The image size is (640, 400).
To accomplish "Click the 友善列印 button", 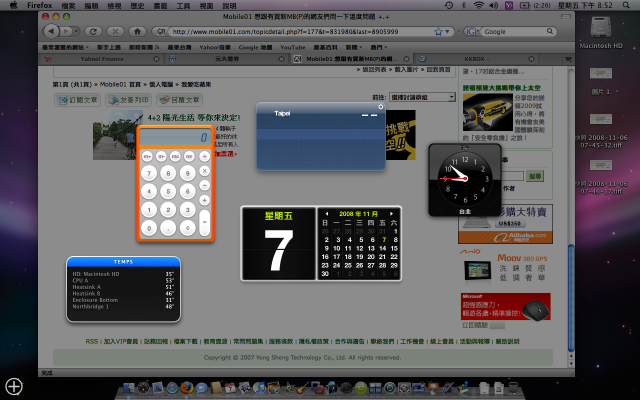I will 129,100.
